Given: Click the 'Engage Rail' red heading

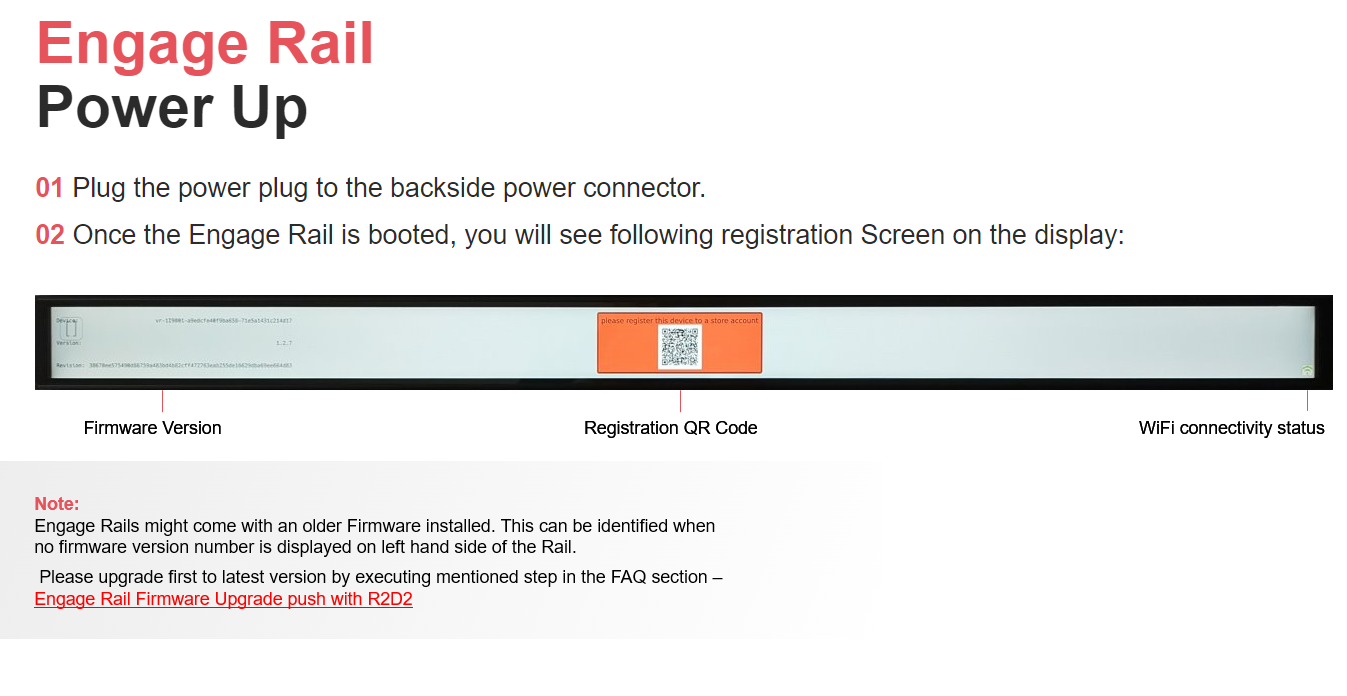Looking at the screenshot, I should pos(205,45).
